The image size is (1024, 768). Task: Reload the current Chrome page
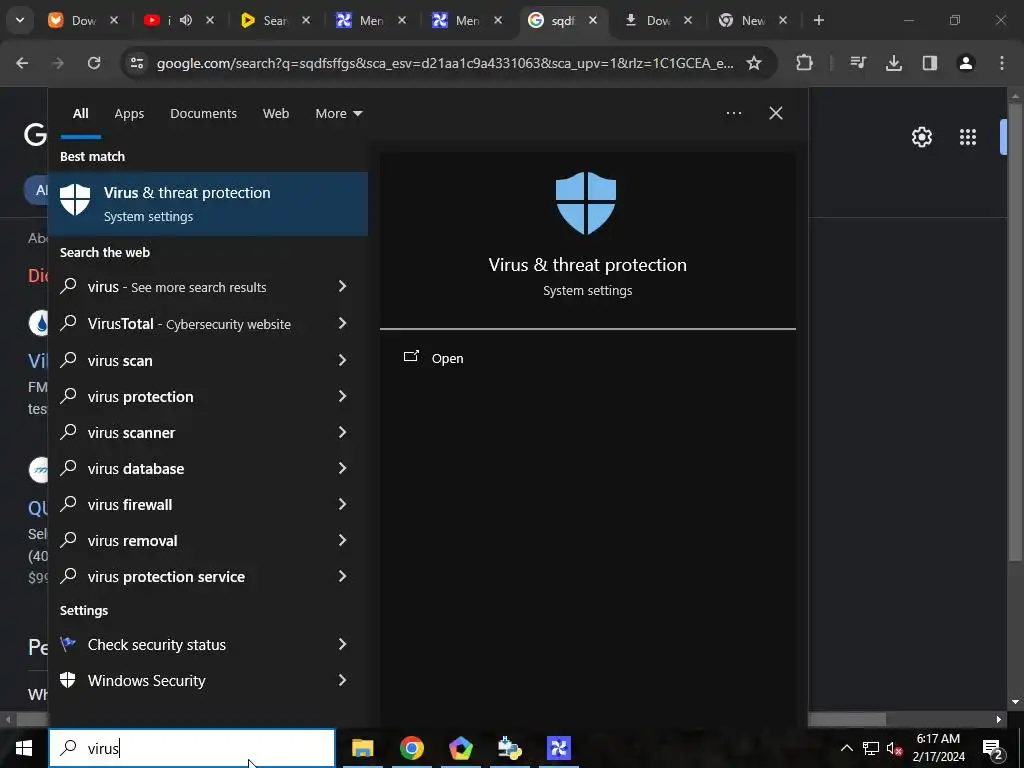(x=94, y=63)
